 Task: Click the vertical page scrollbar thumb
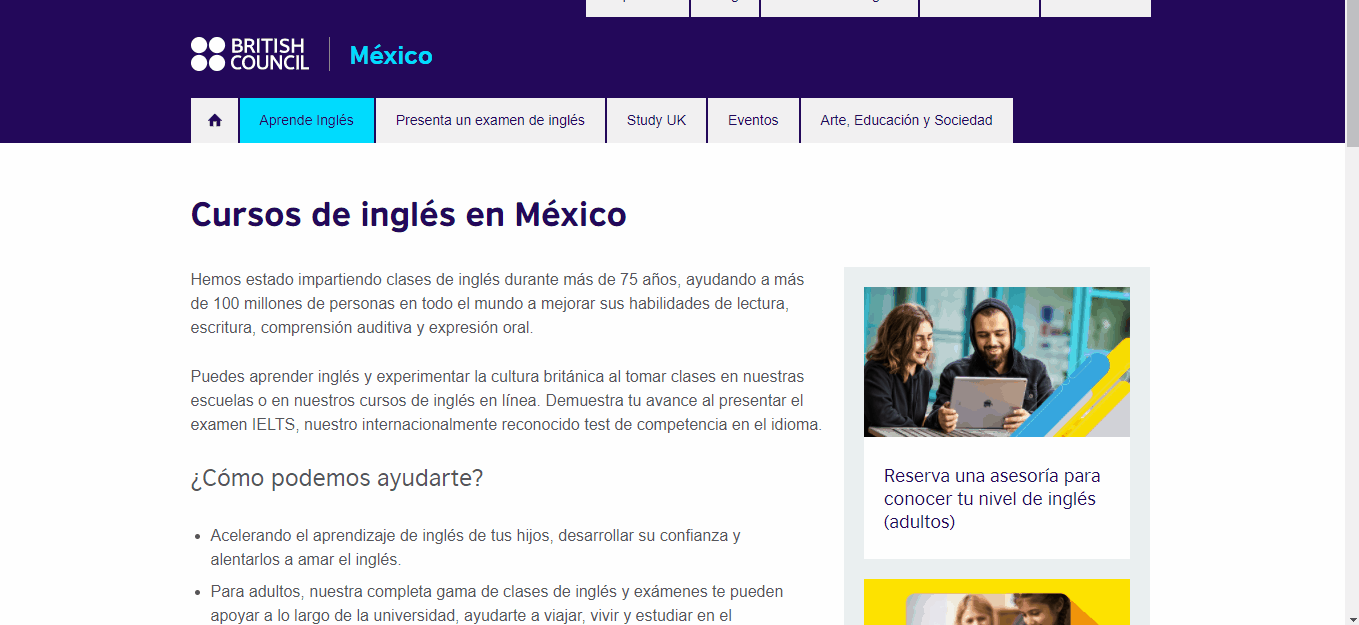(x=1352, y=75)
